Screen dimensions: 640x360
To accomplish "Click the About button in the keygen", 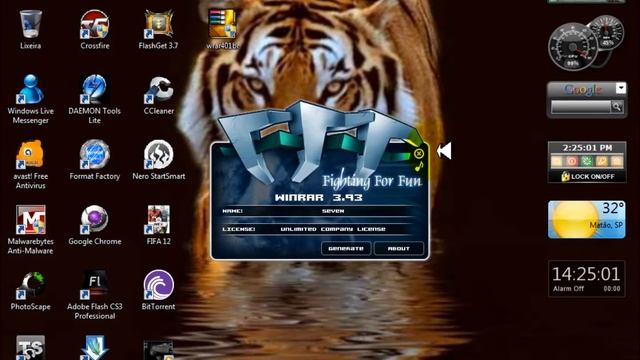I will pyautogui.click(x=399, y=249).
